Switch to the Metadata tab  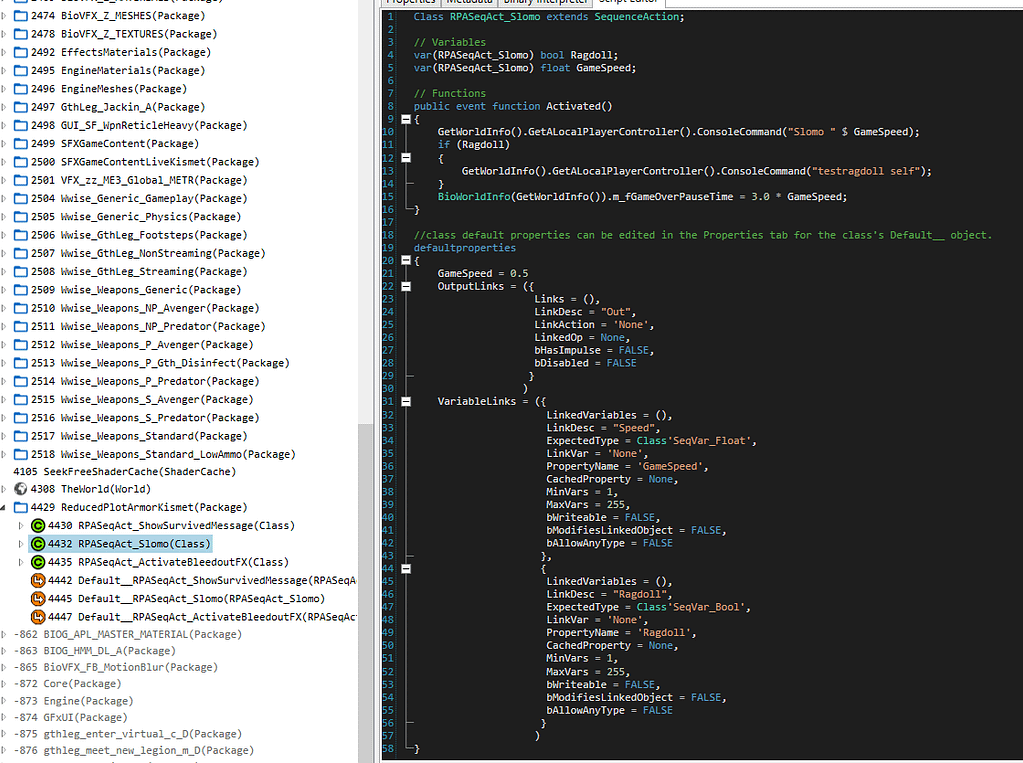tap(468, 2)
